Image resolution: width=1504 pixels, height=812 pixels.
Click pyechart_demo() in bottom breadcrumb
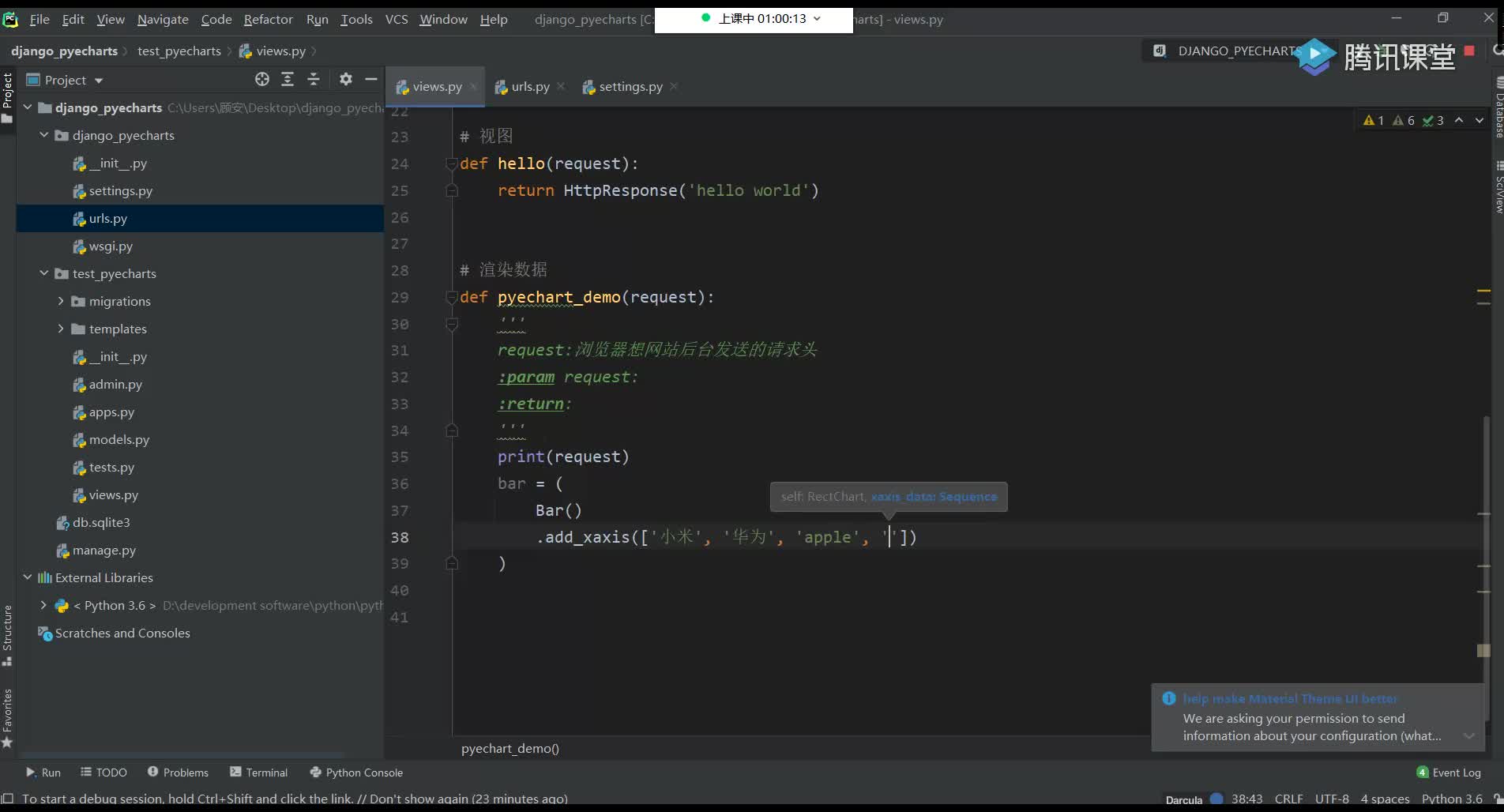point(510,748)
